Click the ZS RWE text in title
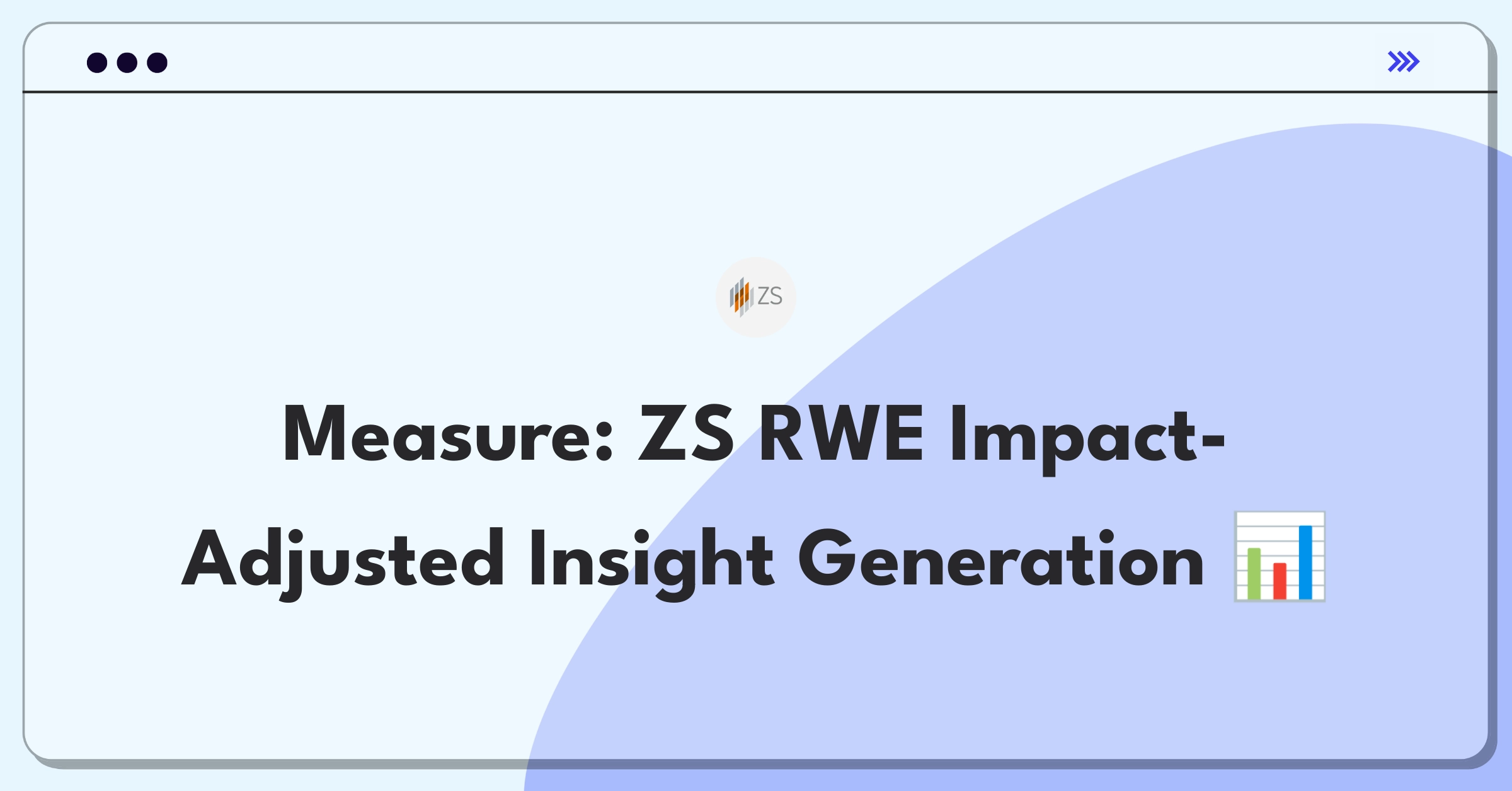The height and width of the screenshot is (791, 1512). pyautogui.click(x=781, y=434)
